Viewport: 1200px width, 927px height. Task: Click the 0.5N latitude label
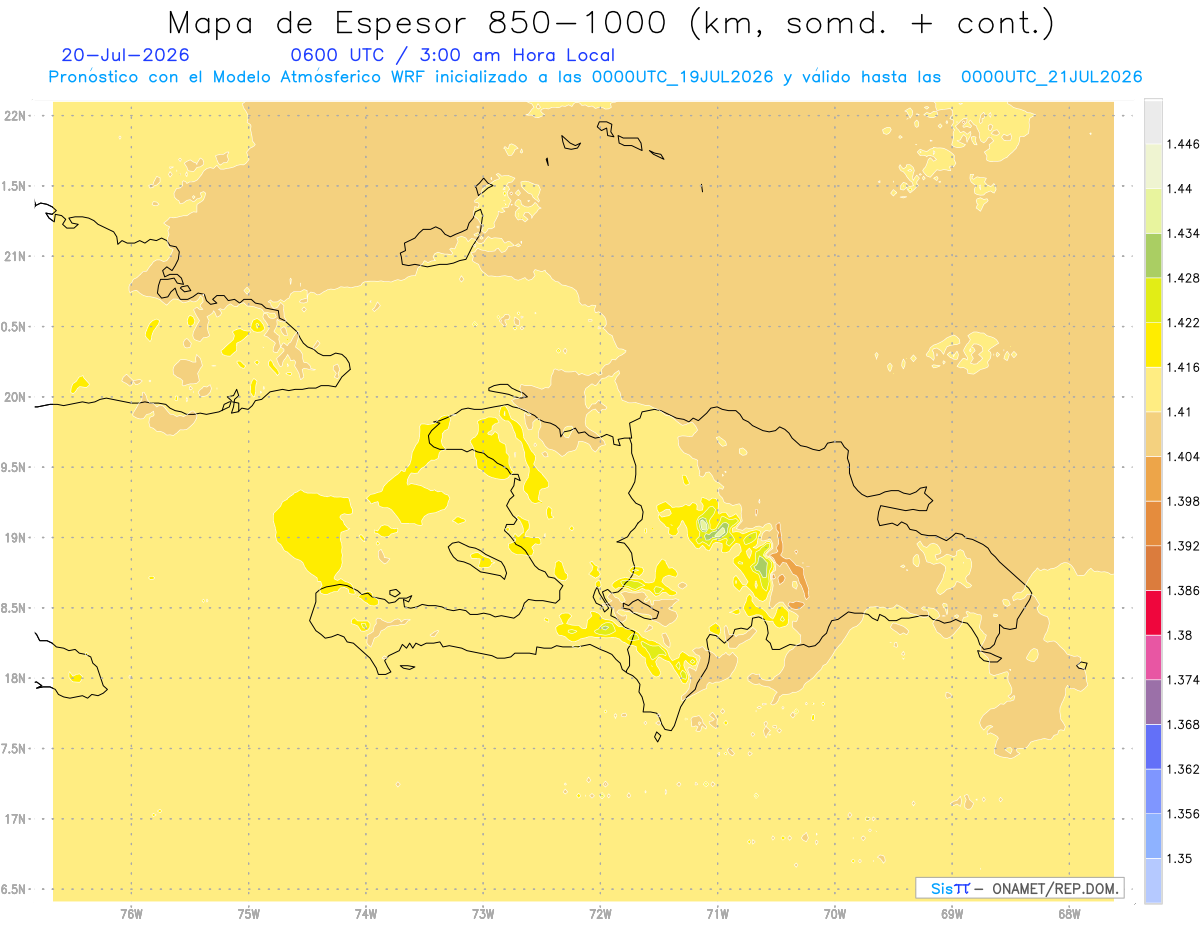tap(15, 327)
